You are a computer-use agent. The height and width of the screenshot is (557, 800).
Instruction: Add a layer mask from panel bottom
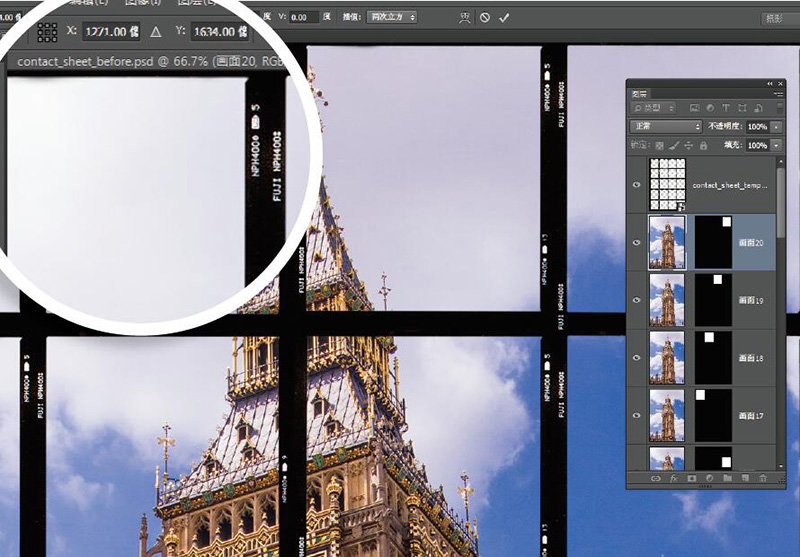click(691, 480)
